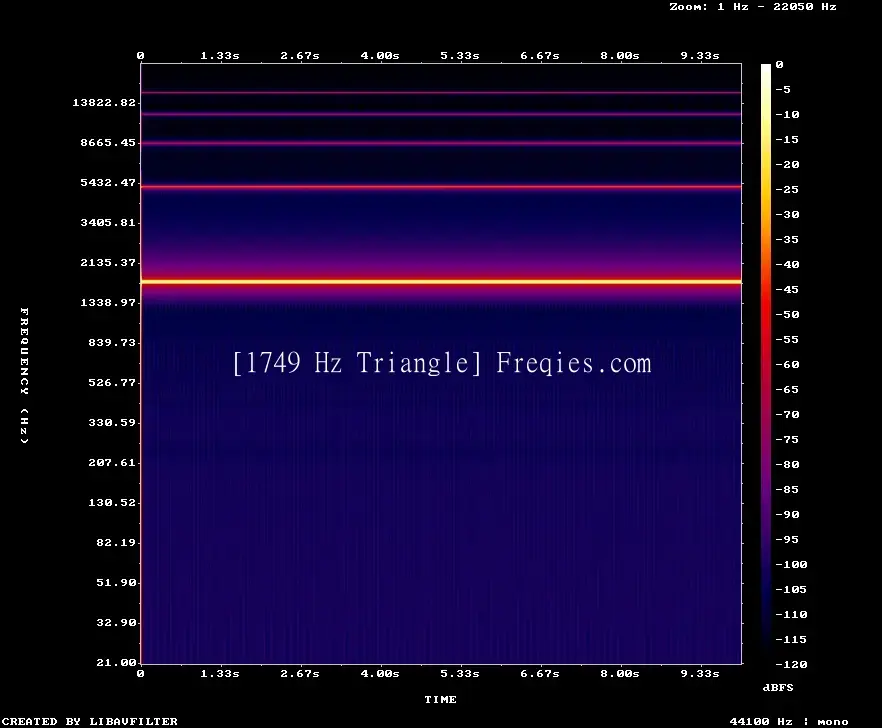Click the "44100 Hz : mono" status text
882x728 pixels.
(x=789, y=721)
